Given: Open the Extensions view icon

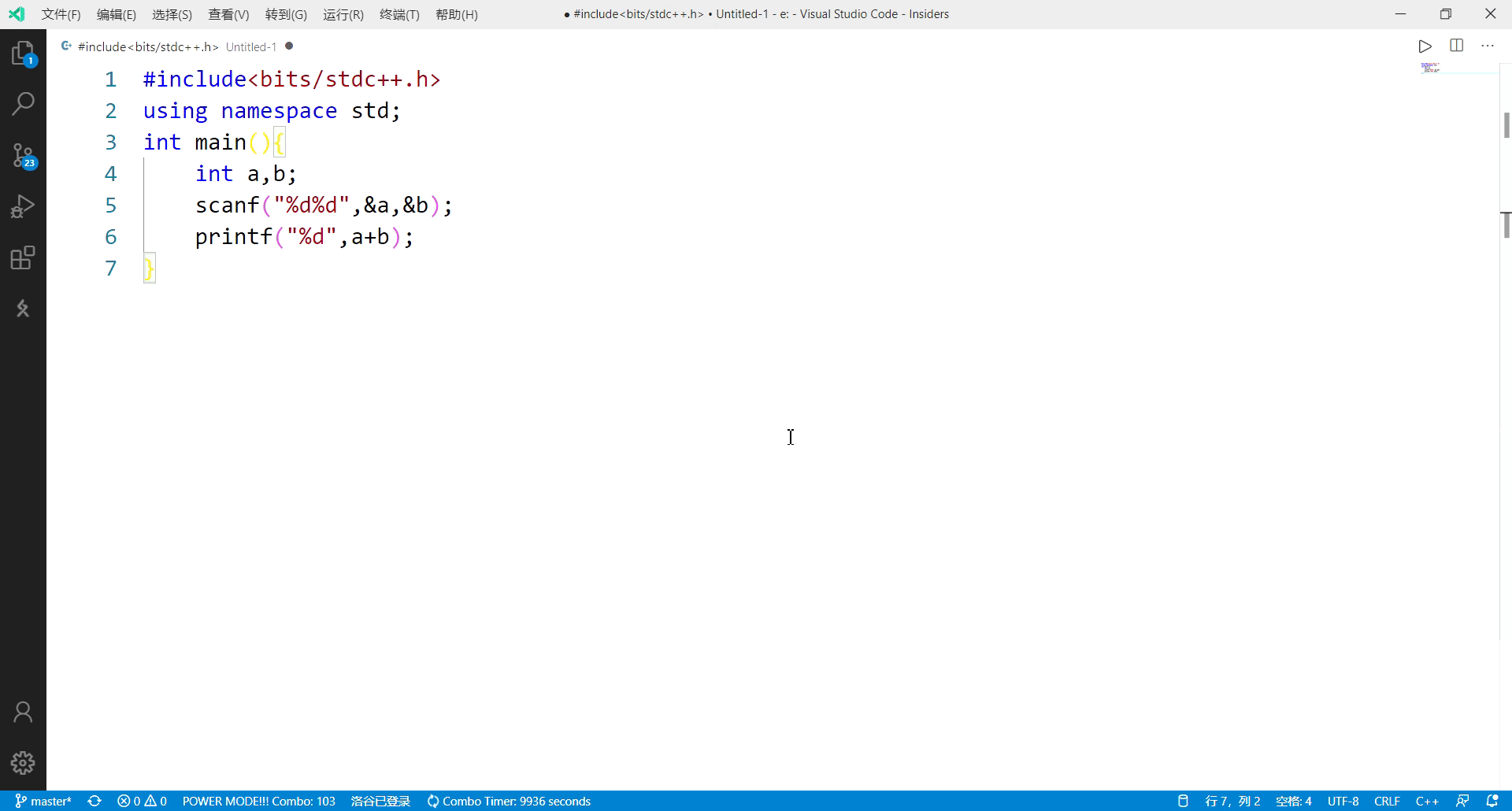Looking at the screenshot, I should coord(23,257).
